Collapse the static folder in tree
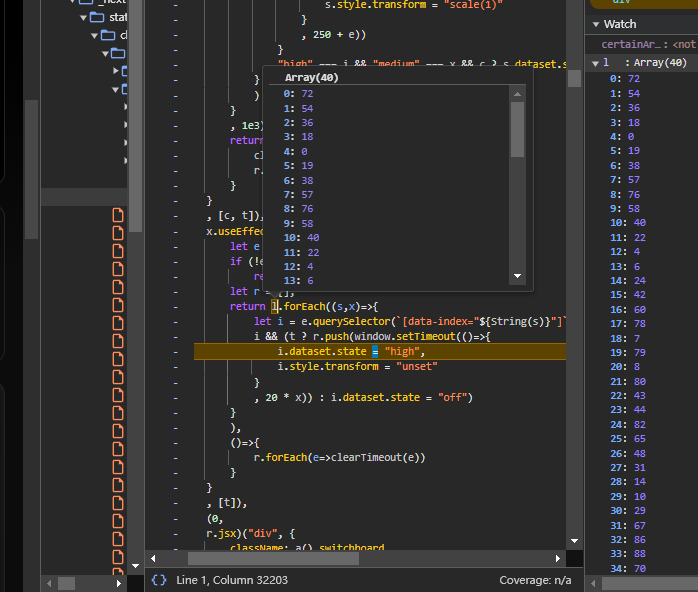Image resolution: width=698 pixels, height=592 pixels. pos(81,18)
